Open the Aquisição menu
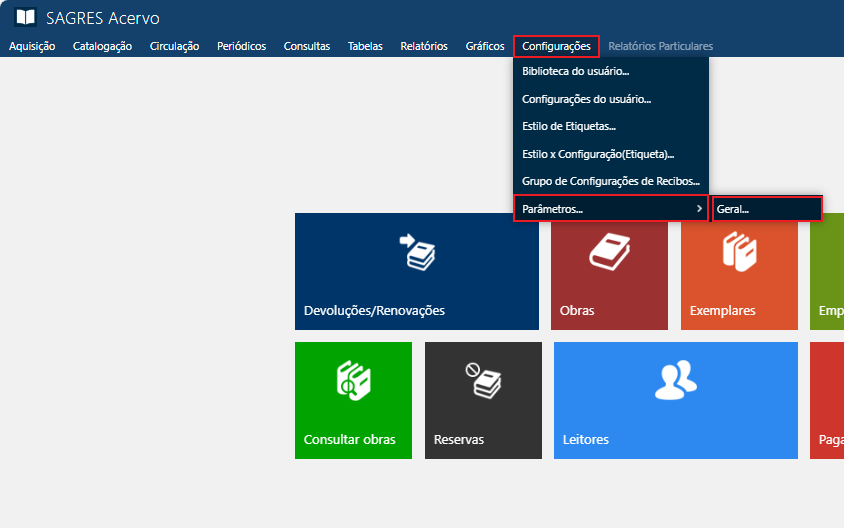The width and height of the screenshot is (844, 528). tap(32, 46)
